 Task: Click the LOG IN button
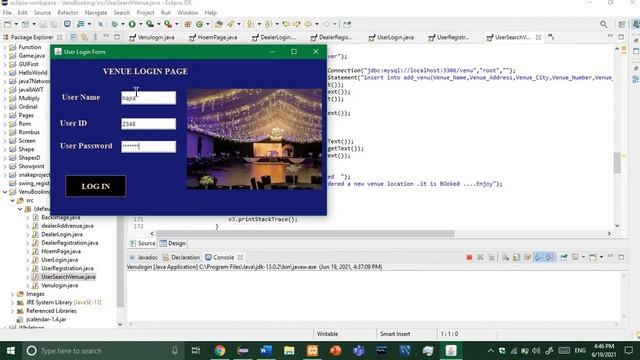point(96,186)
